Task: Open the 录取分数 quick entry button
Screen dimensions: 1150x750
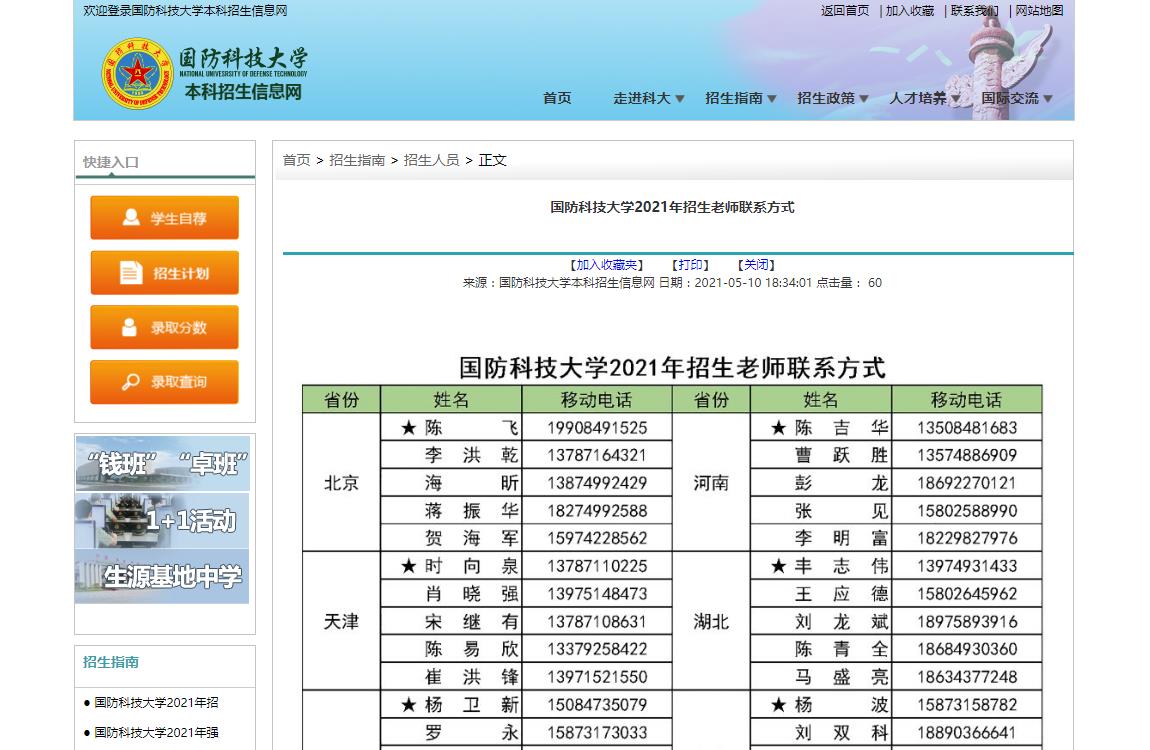Action: [x=164, y=327]
